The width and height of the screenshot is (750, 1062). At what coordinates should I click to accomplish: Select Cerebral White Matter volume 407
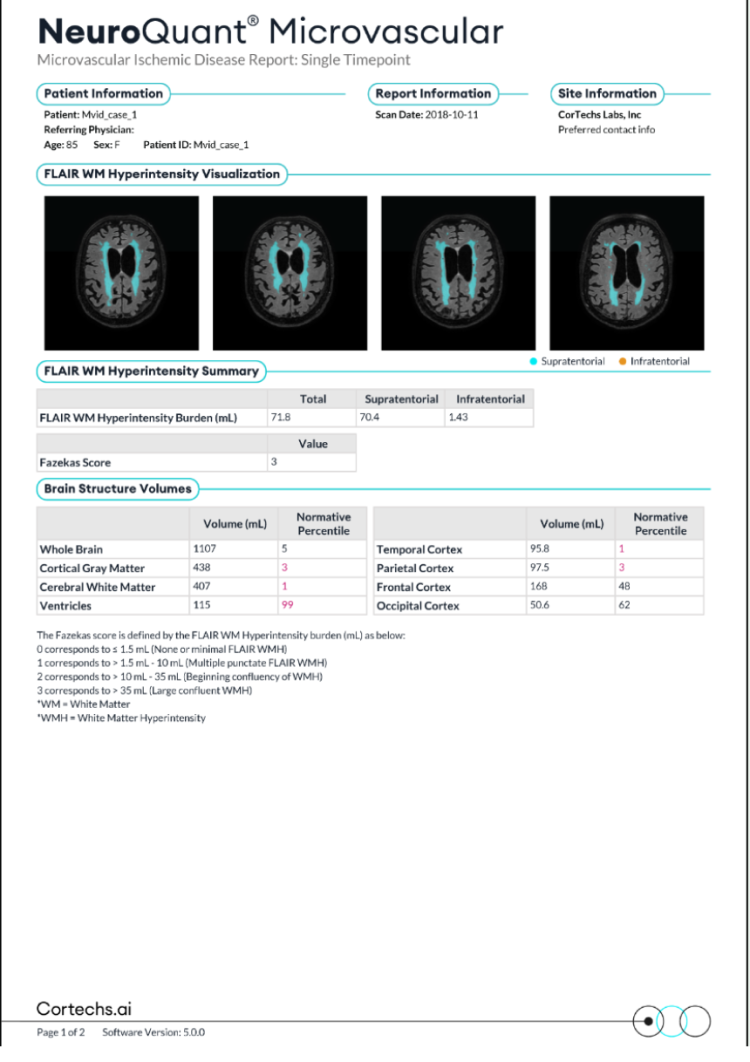202,587
